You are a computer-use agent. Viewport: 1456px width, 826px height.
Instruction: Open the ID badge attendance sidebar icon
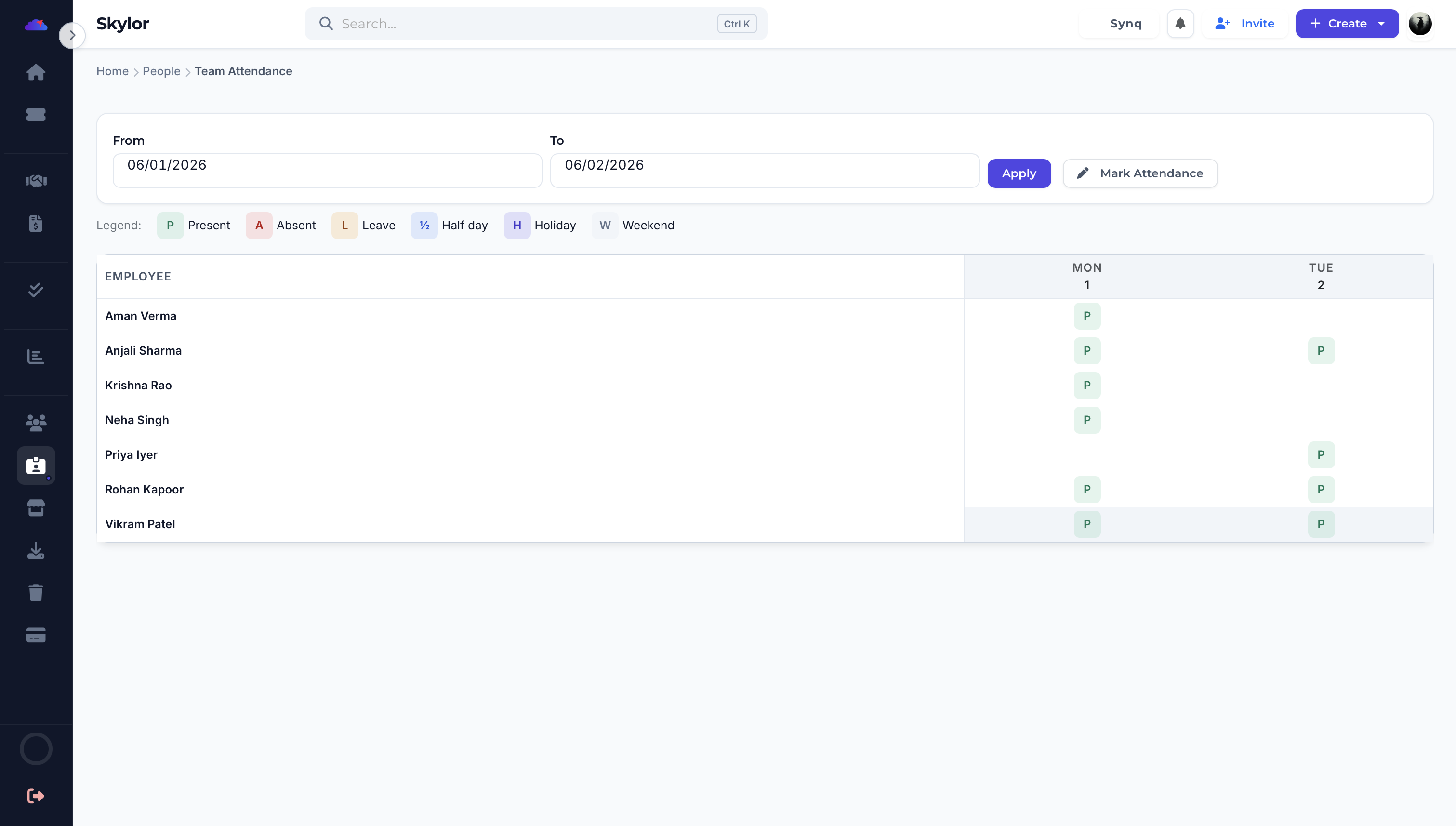pyautogui.click(x=36, y=465)
